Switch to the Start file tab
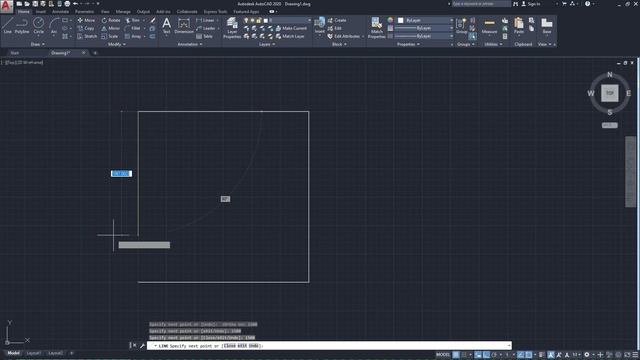 point(15,53)
